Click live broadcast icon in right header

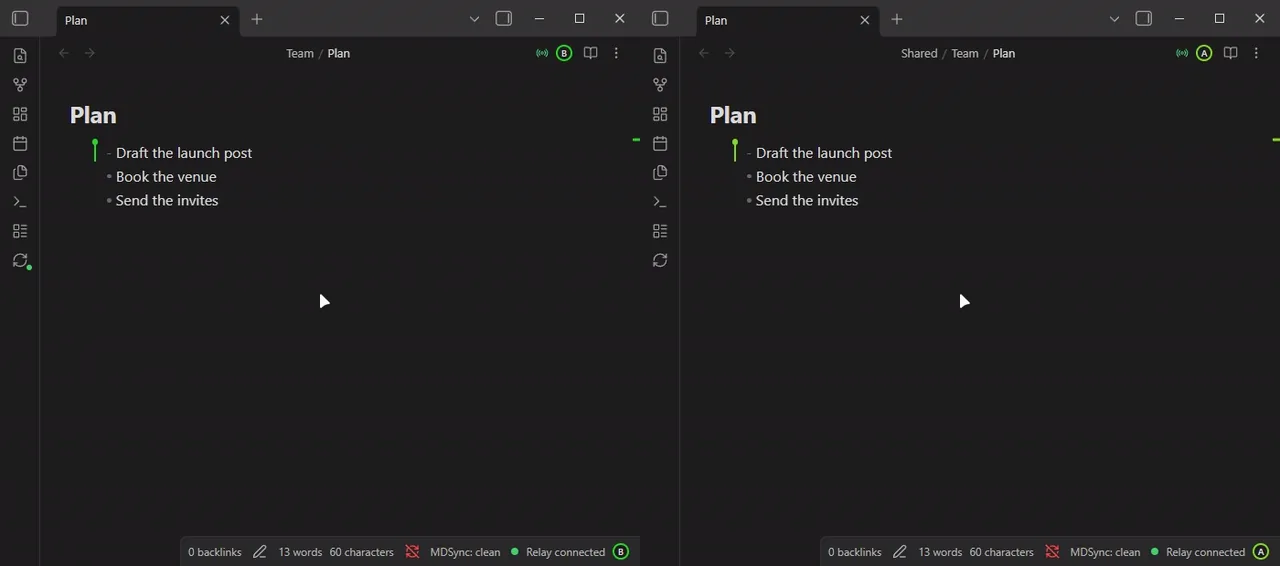pos(1182,53)
